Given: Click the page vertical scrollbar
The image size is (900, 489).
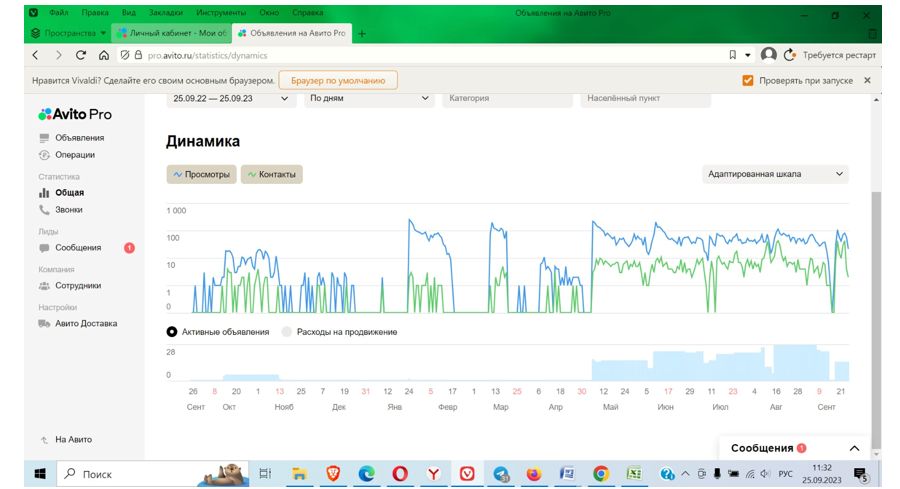Looking at the screenshot, I should pyautogui.click(x=876, y=319).
